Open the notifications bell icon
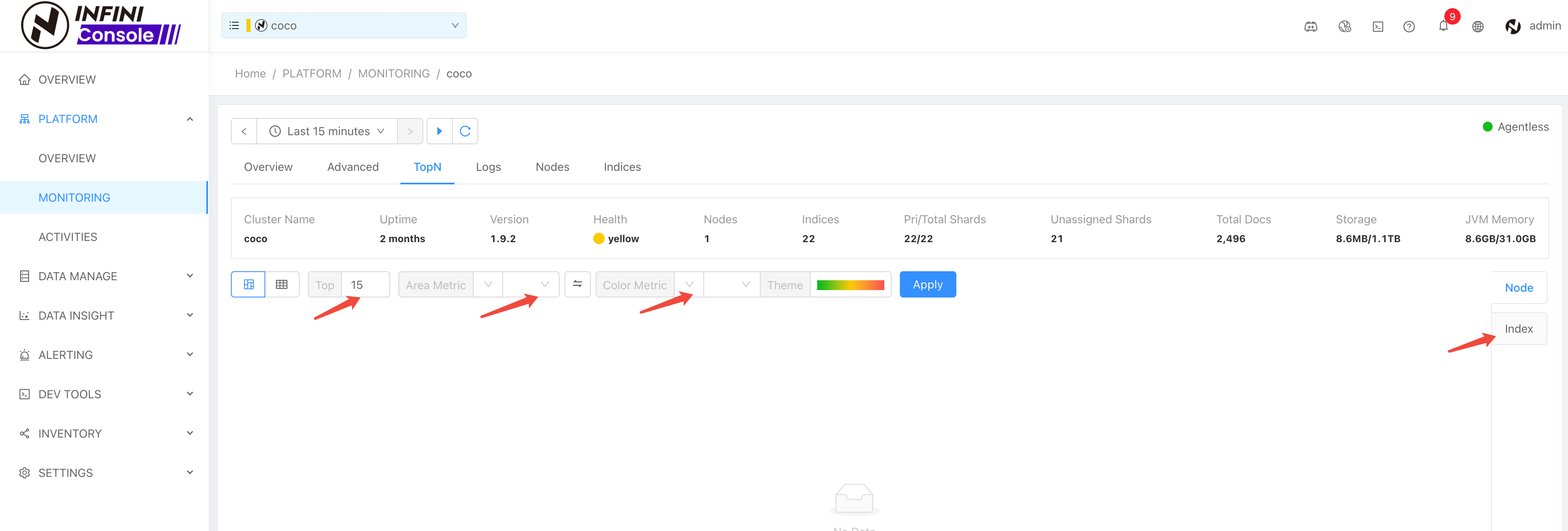This screenshot has width=1568, height=531. point(1443,26)
